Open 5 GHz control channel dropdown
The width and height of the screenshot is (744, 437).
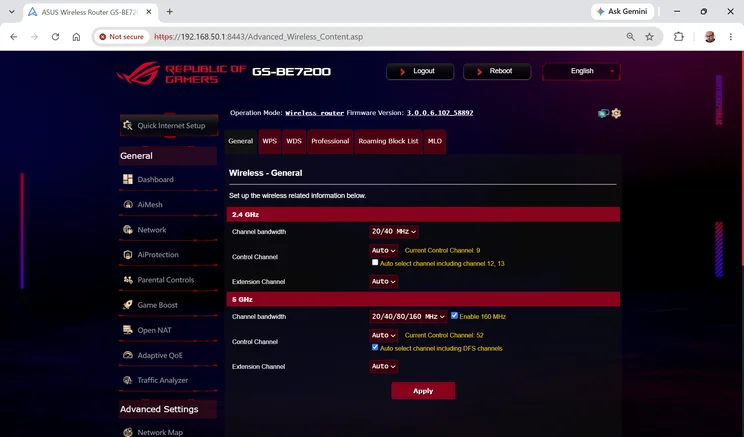[383, 335]
